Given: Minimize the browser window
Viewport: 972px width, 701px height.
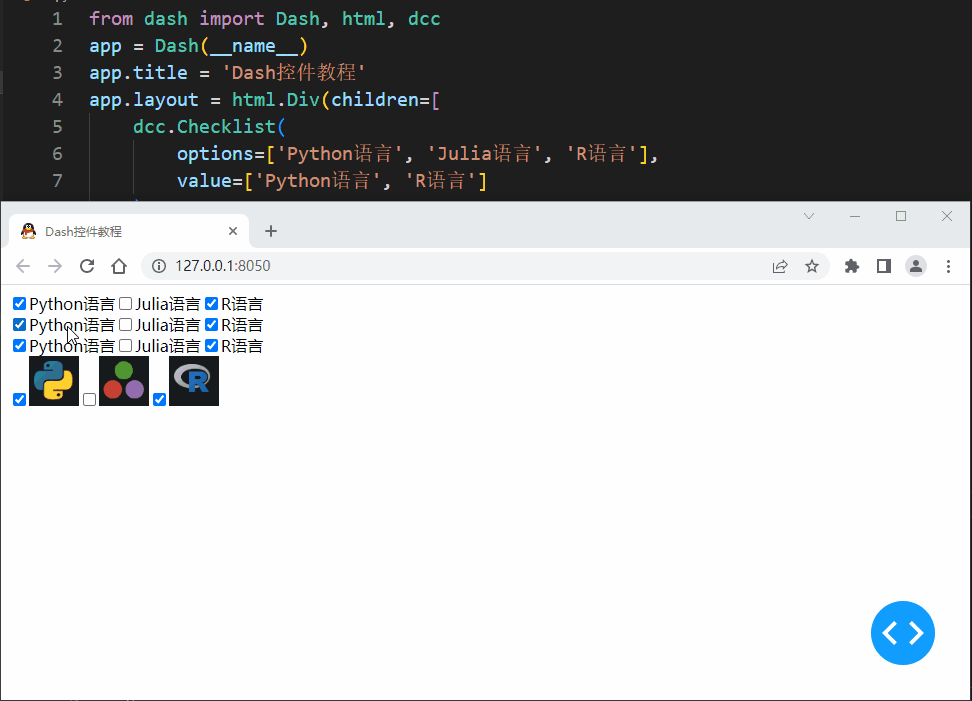Looking at the screenshot, I should click(x=855, y=216).
